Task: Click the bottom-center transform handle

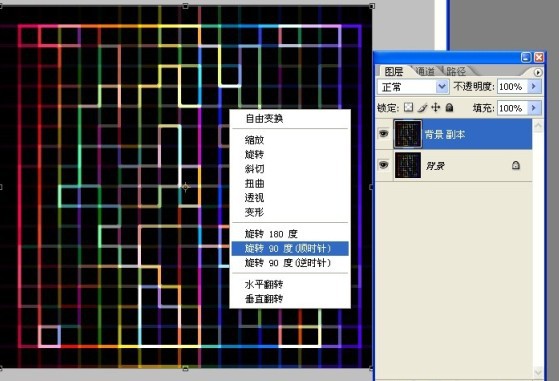Action: [185, 369]
